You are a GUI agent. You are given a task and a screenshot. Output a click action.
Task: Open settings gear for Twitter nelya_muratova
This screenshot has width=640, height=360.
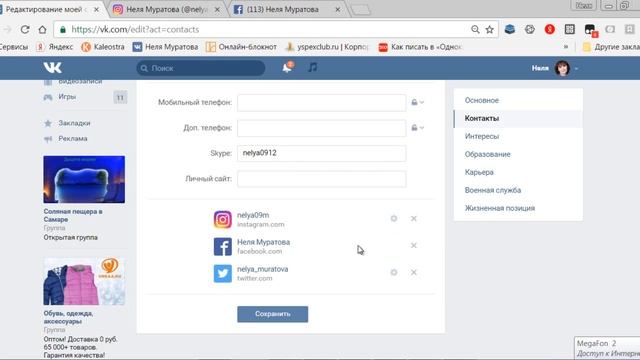pos(394,272)
